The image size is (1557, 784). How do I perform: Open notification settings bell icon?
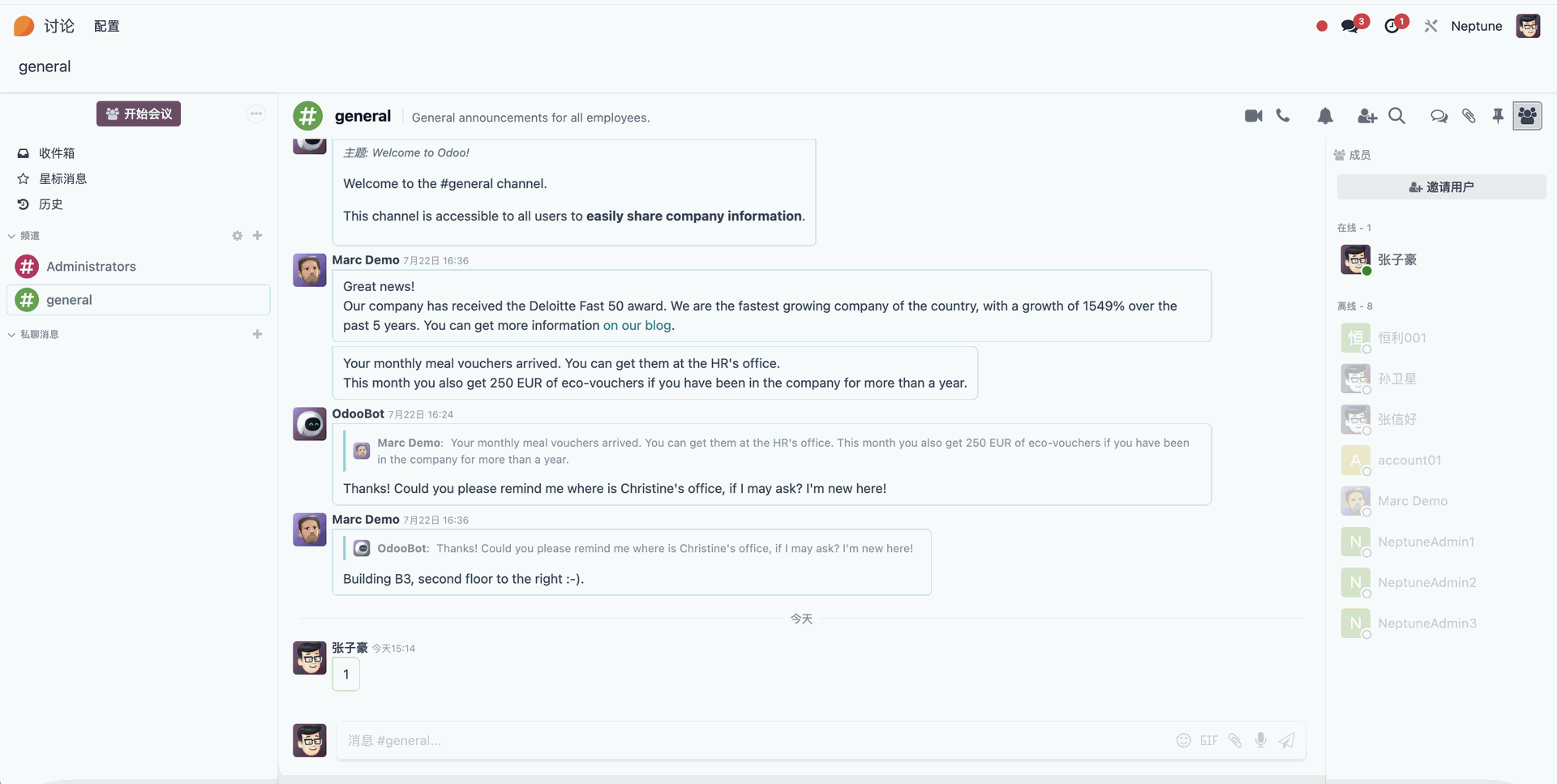click(1325, 116)
